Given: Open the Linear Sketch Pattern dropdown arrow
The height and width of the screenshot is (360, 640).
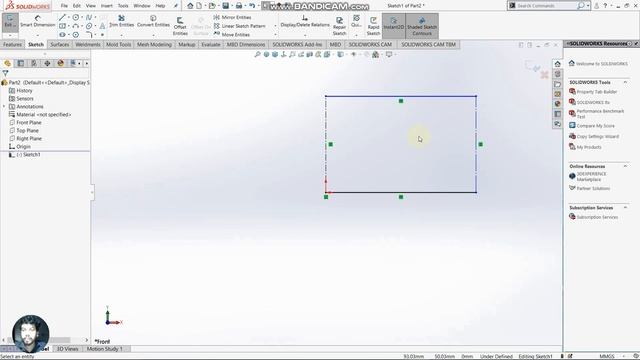Looking at the screenshot, I should tap(275, 26).
